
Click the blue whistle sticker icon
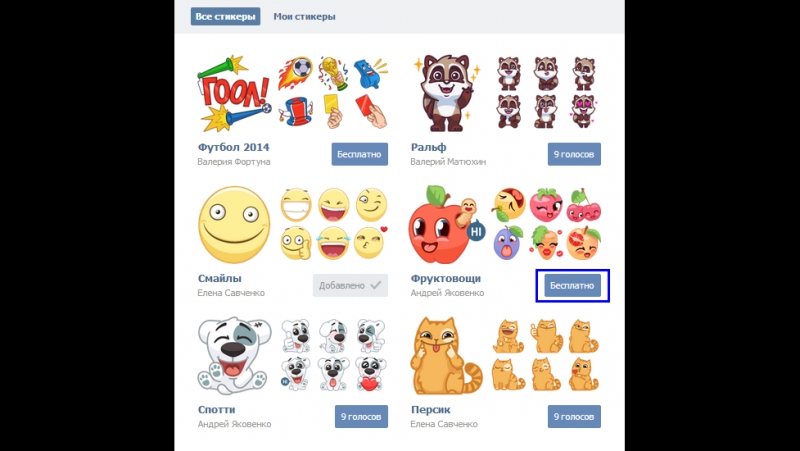point(370,72)
